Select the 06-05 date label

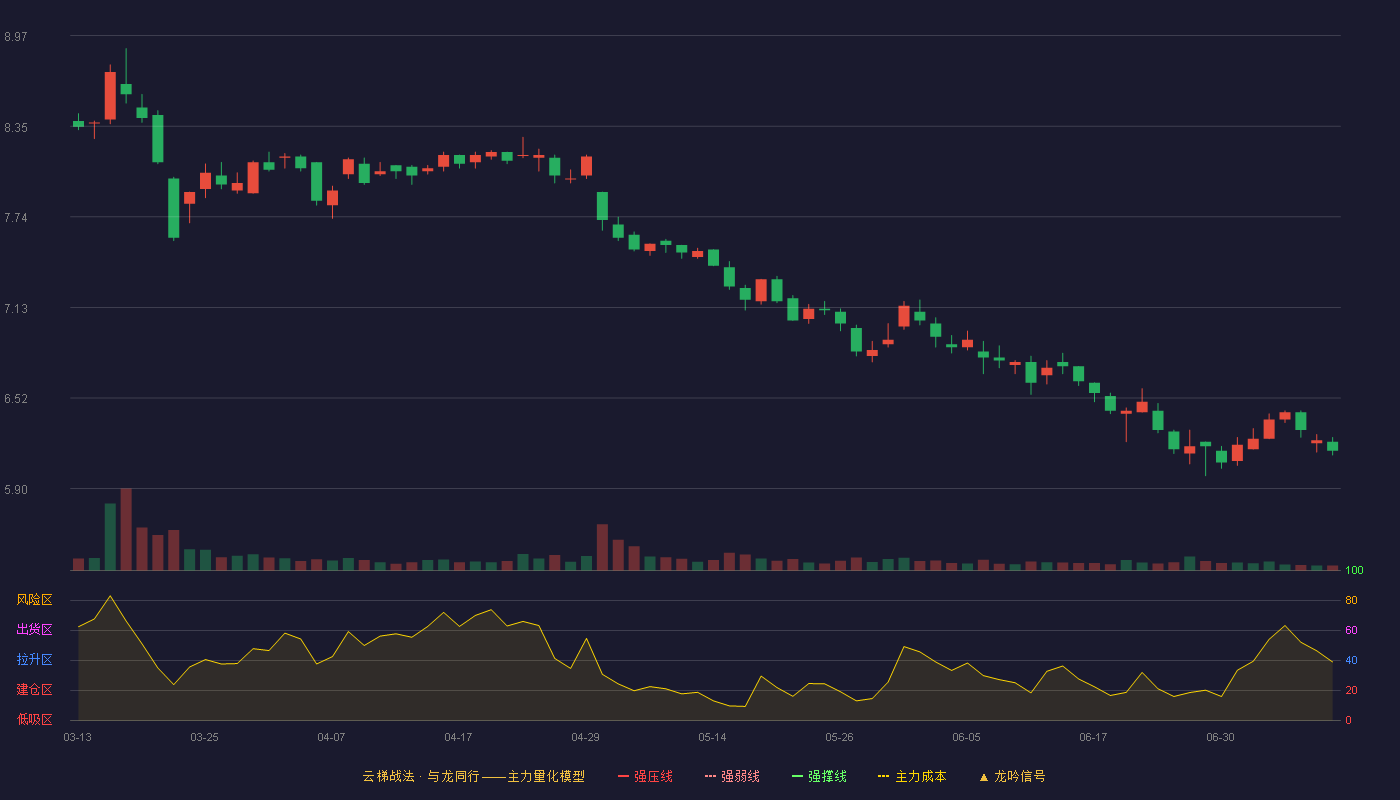966,737
